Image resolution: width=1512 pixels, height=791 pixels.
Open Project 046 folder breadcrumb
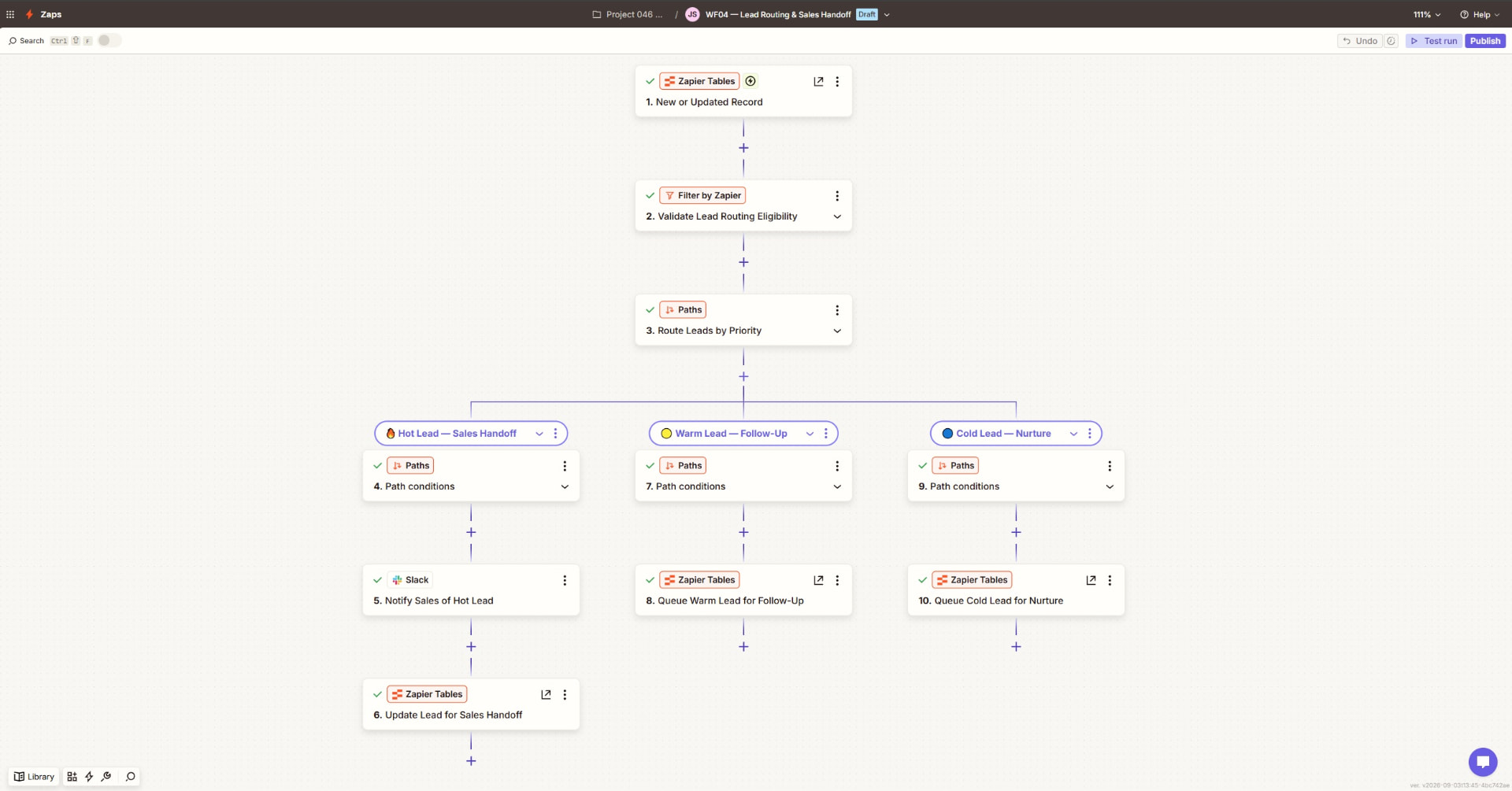[628, 14]
